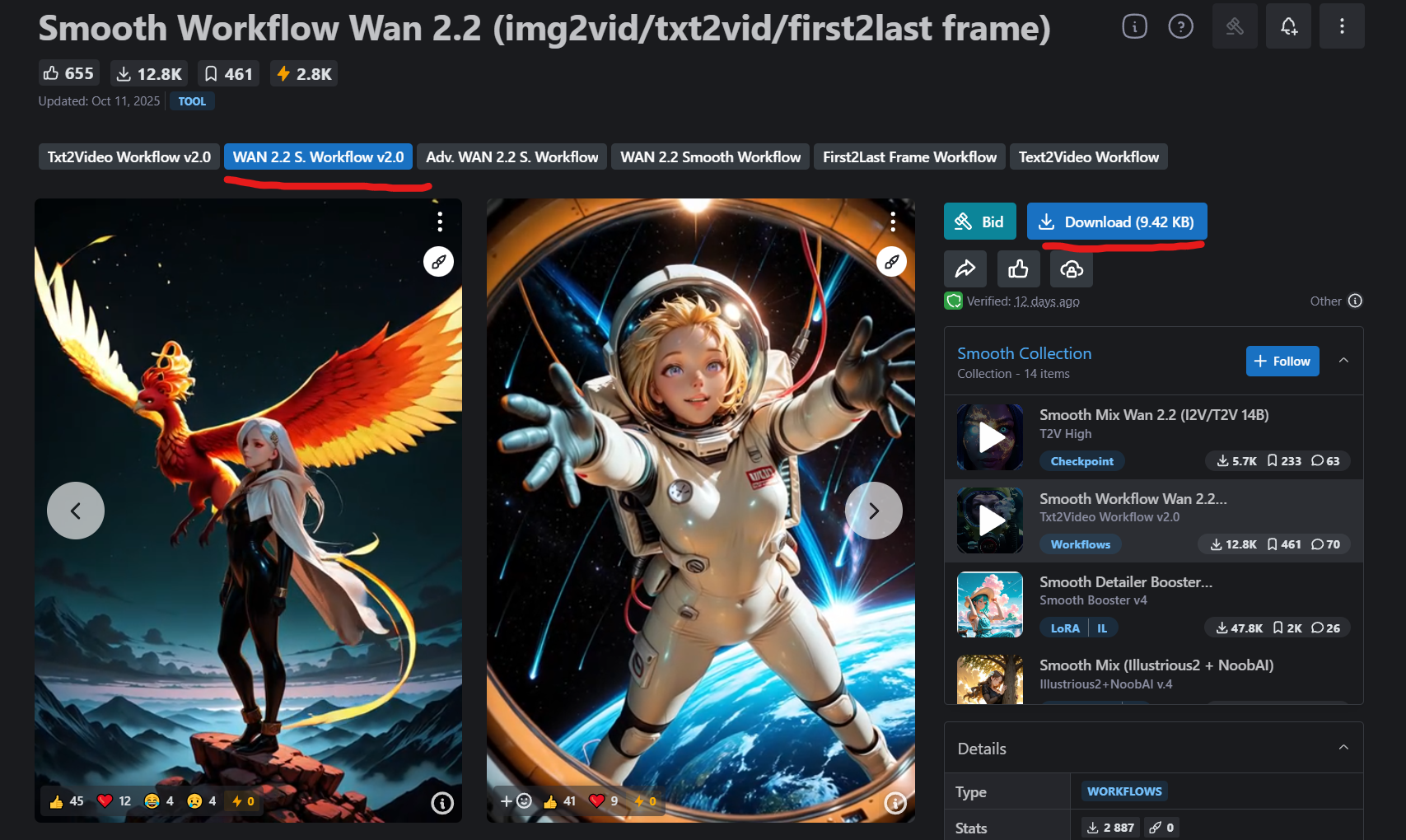Like the model using the 655 thumbs-up badge
The width and height of the screenshot is (1406, 840).
(69, 73)
